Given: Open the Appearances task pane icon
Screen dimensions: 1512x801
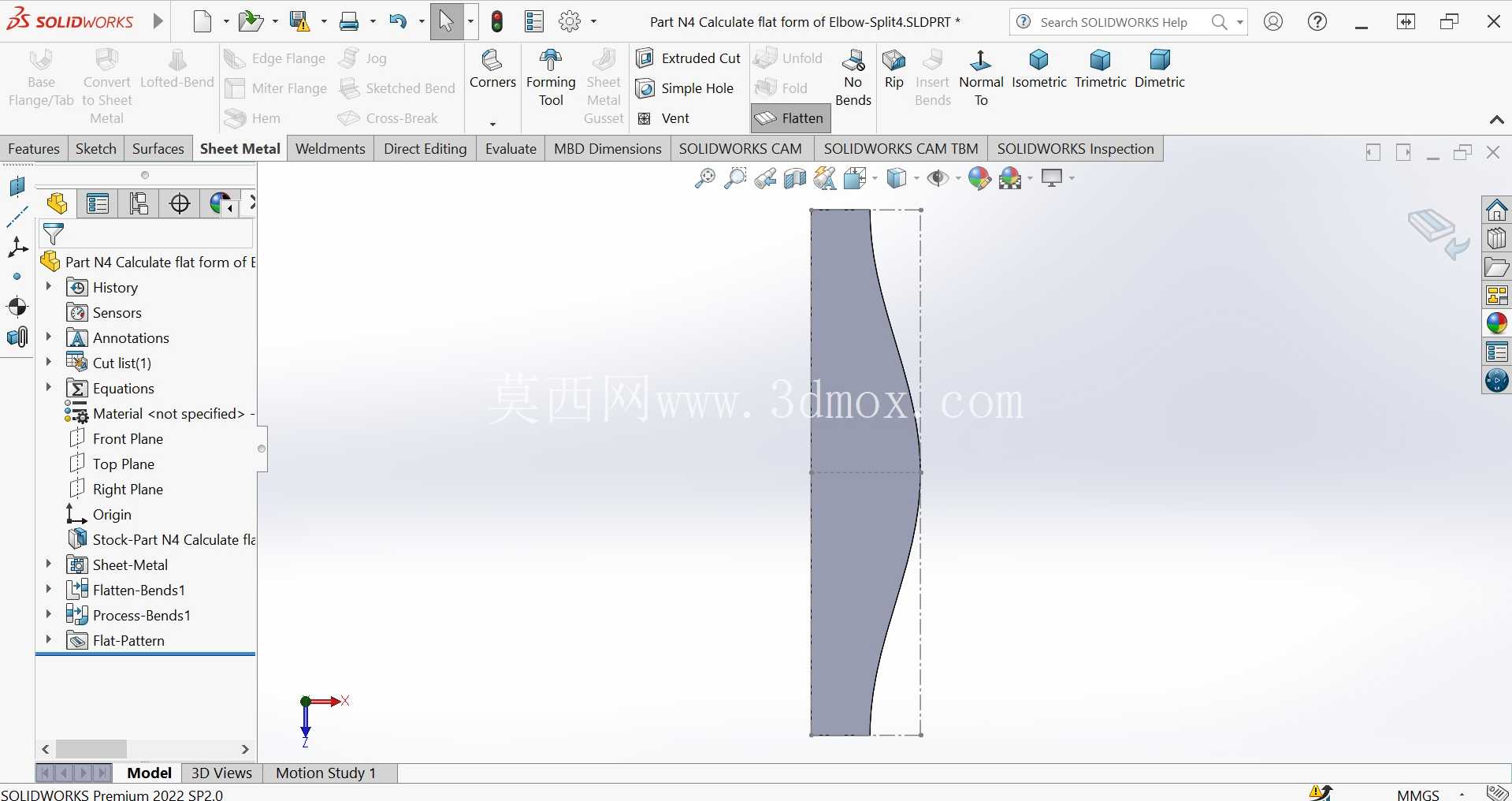Looking at the screenshot, I should [1496, 323].
